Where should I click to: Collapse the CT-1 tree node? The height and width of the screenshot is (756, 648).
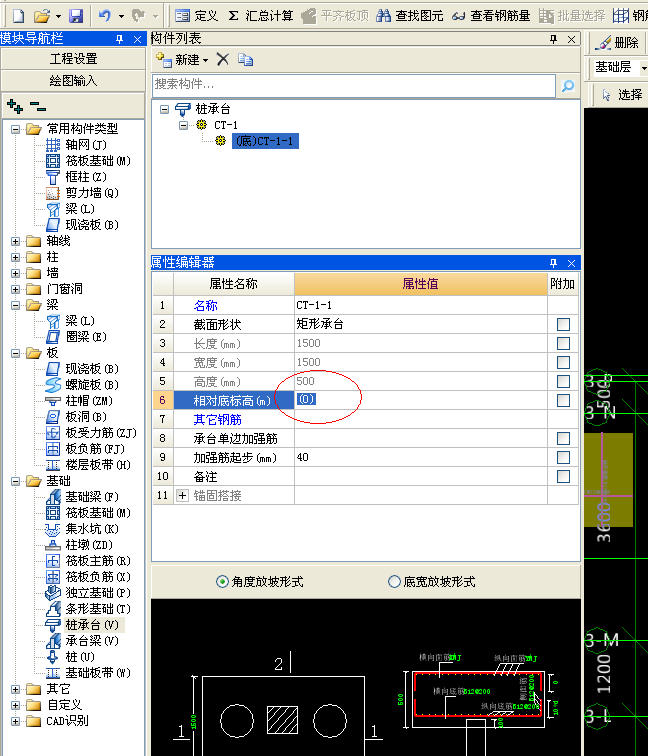(183, 125)
